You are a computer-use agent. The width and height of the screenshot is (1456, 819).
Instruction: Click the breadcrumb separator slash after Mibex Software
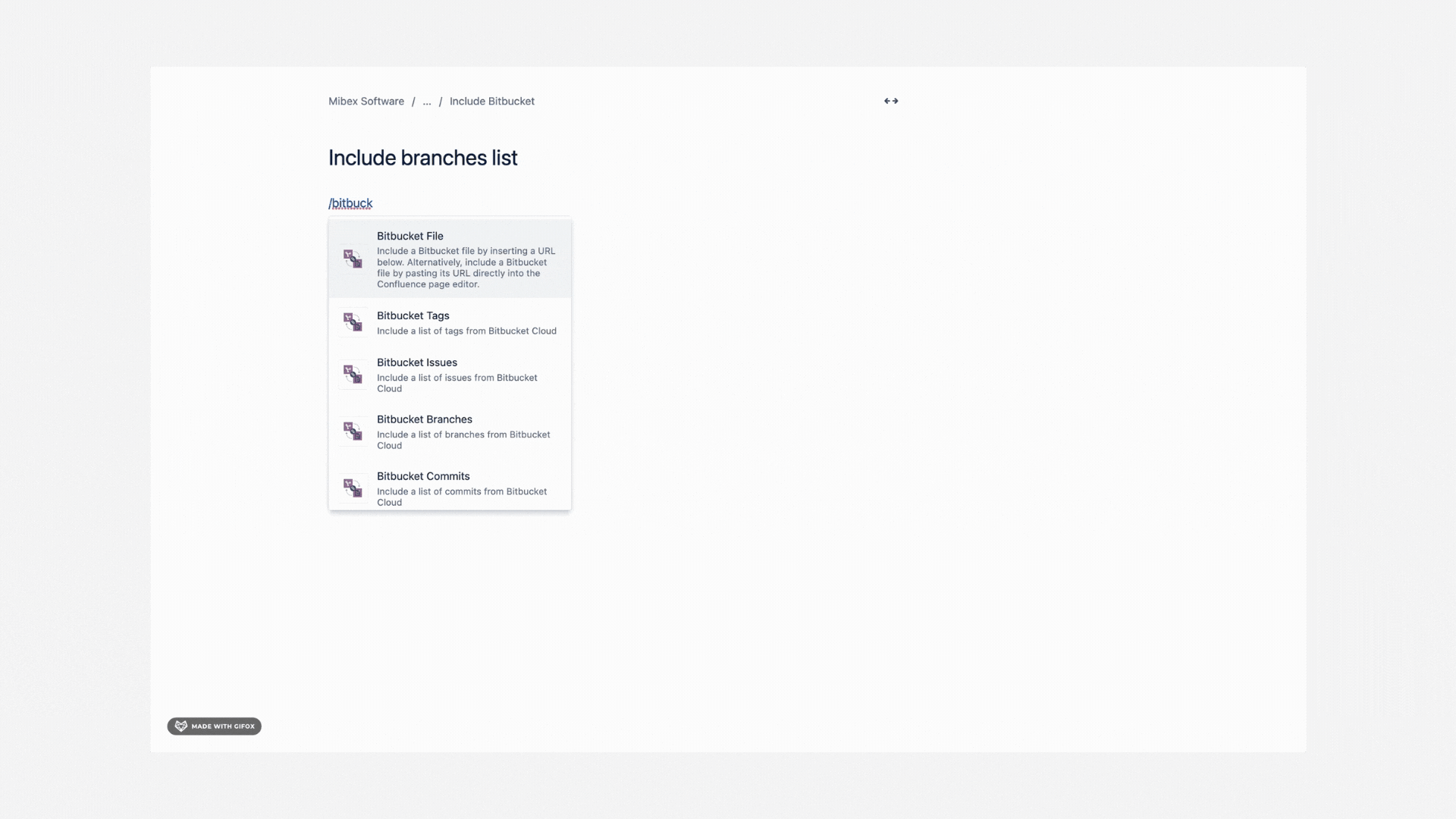(414, 101)
